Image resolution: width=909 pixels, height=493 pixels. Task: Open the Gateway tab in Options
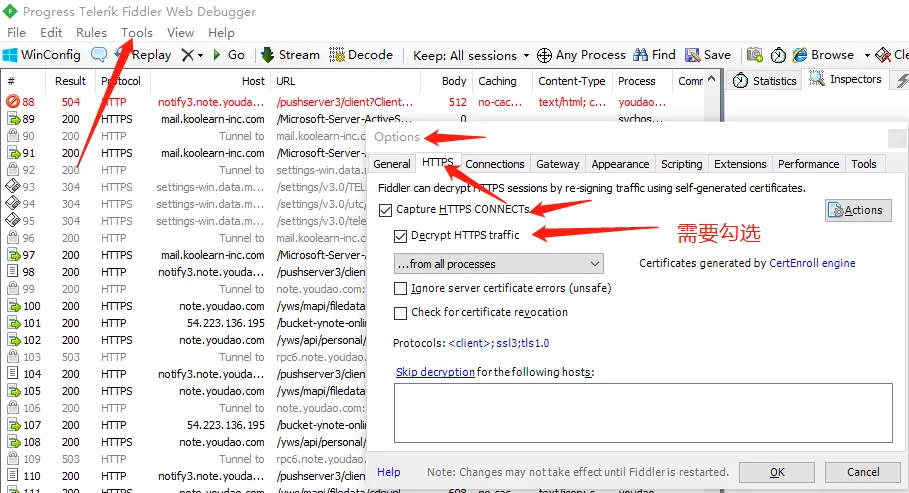point(558,164)
